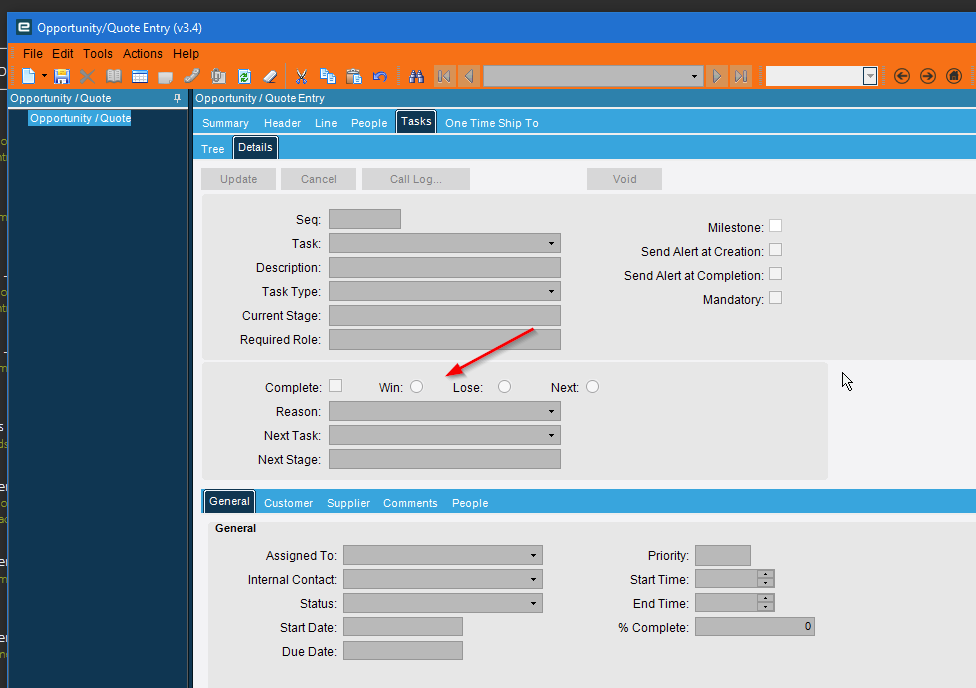Viewport: 976px width, 688px height.
Task: Switch to the Header tab
Action: [282, 123]
